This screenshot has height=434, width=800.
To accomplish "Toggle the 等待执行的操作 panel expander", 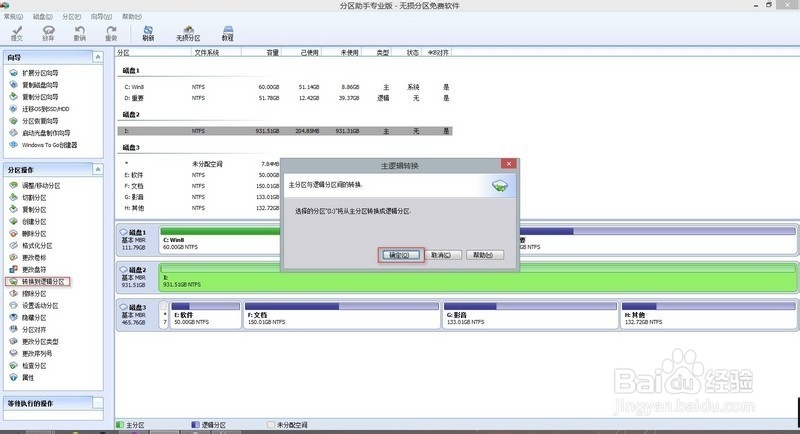I will [x=98, y=403].
